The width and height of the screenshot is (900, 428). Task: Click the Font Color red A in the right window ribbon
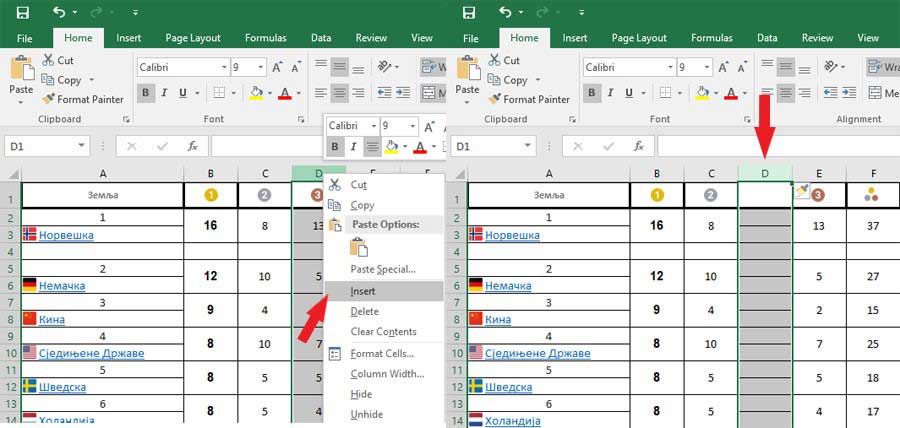pos(730,92)
